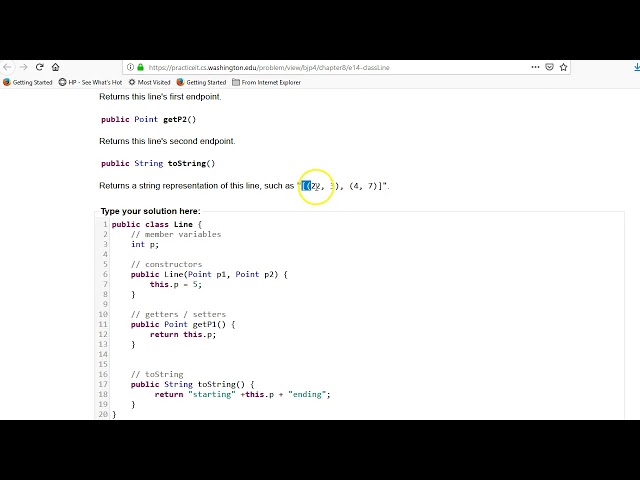The height and width of the screenshot is (480, 640).
Task: Reload the page with refresh icon
Action: coord(40,67)
